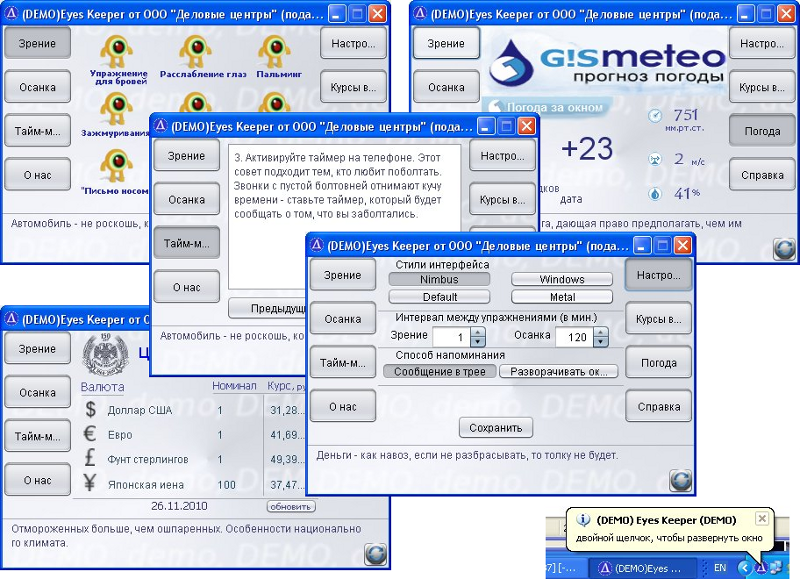The image size is (800, 579).
Task: Show hidden tray icons arrow
Action: pyautogui.click(x=744, y=567)
